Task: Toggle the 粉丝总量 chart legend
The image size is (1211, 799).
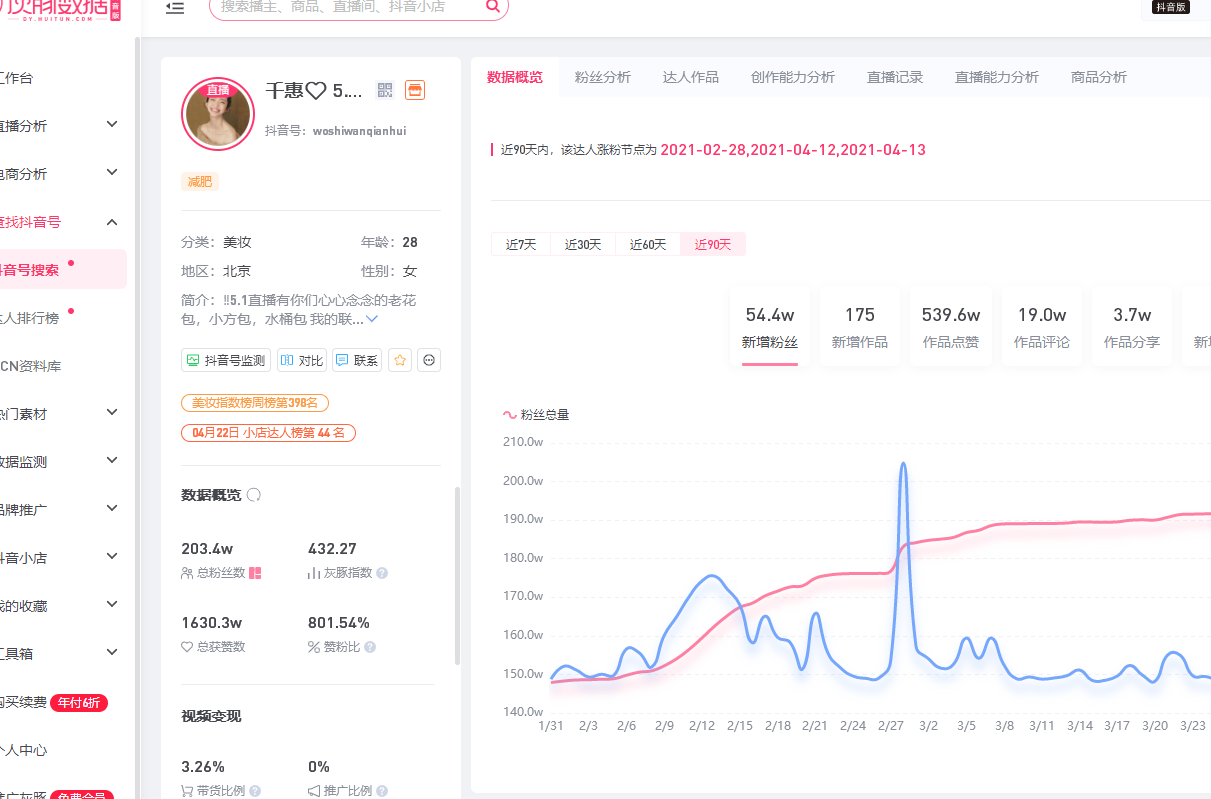Action: coord(535,414)
